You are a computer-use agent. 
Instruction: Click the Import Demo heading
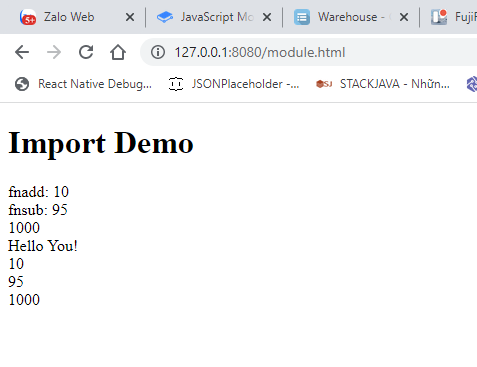click(x=101, y=143)
